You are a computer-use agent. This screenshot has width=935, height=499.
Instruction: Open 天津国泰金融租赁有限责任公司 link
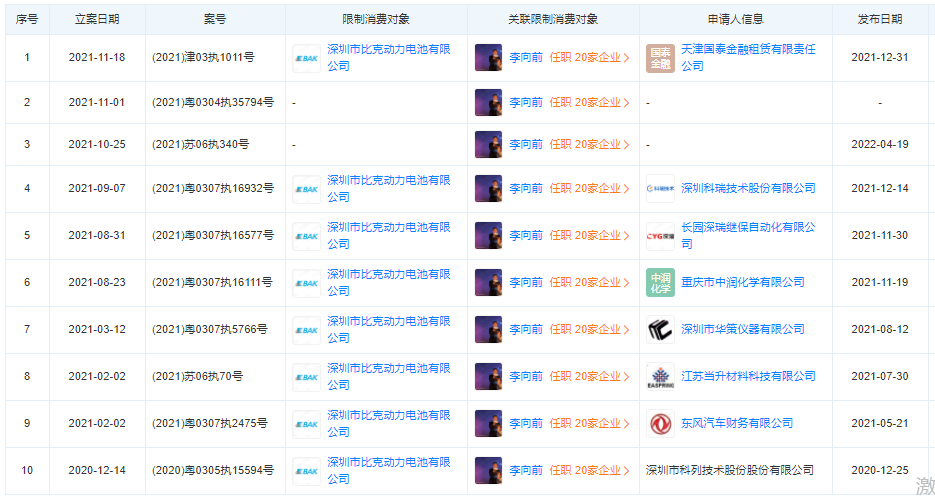click(748, 58)
